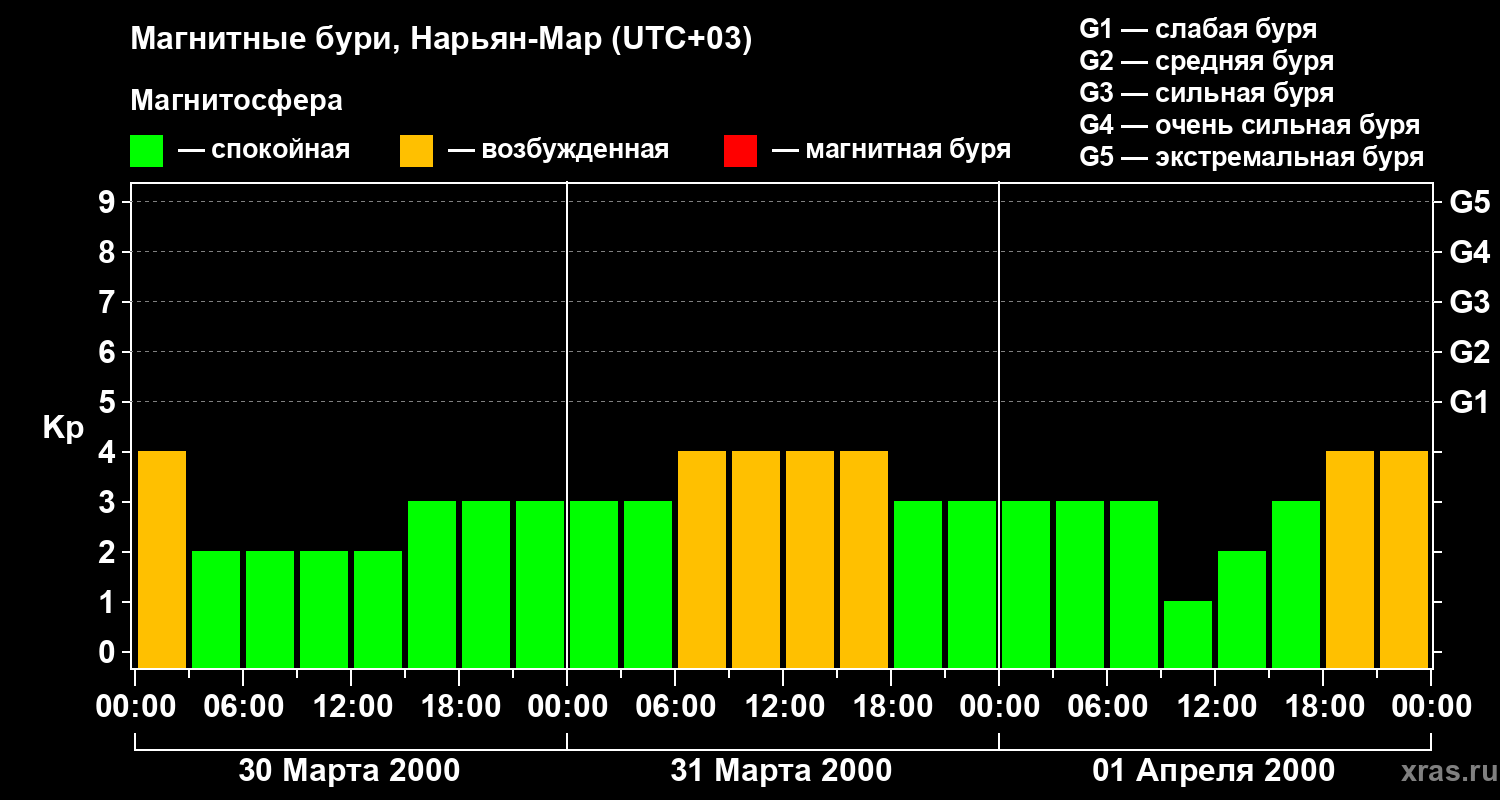
Task: Click the 00:00–03:00 green bar on 31 Марта
Action: [x=594, y=584]
